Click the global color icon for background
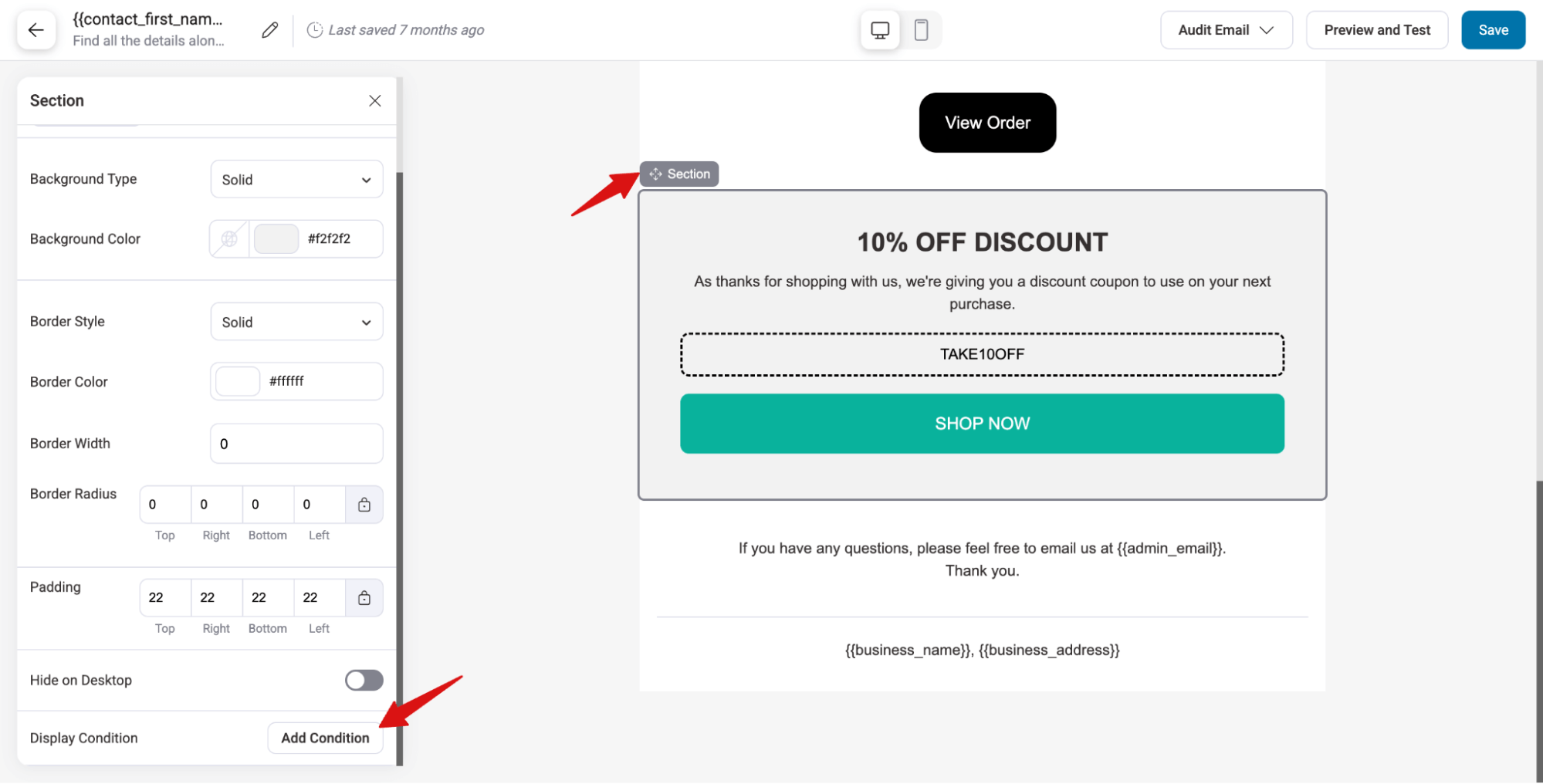 click(229, 239)
